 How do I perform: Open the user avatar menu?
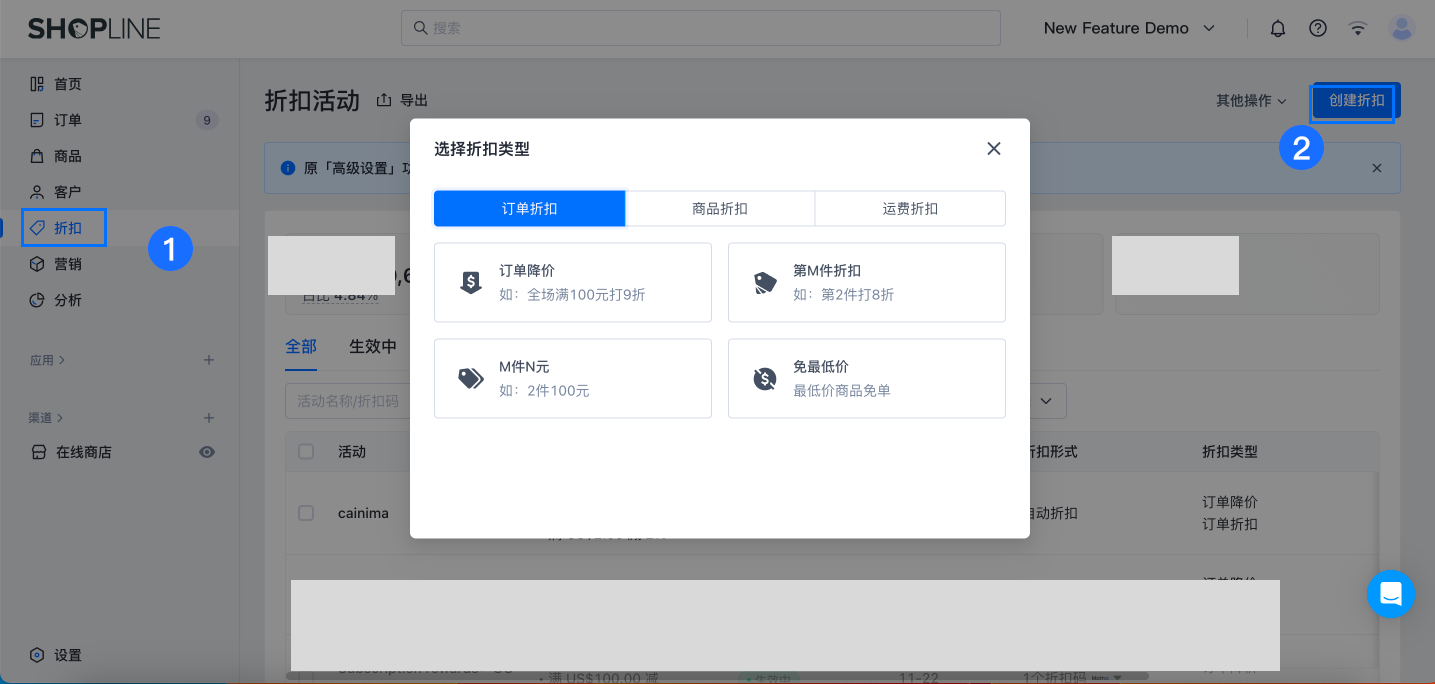1402,28
